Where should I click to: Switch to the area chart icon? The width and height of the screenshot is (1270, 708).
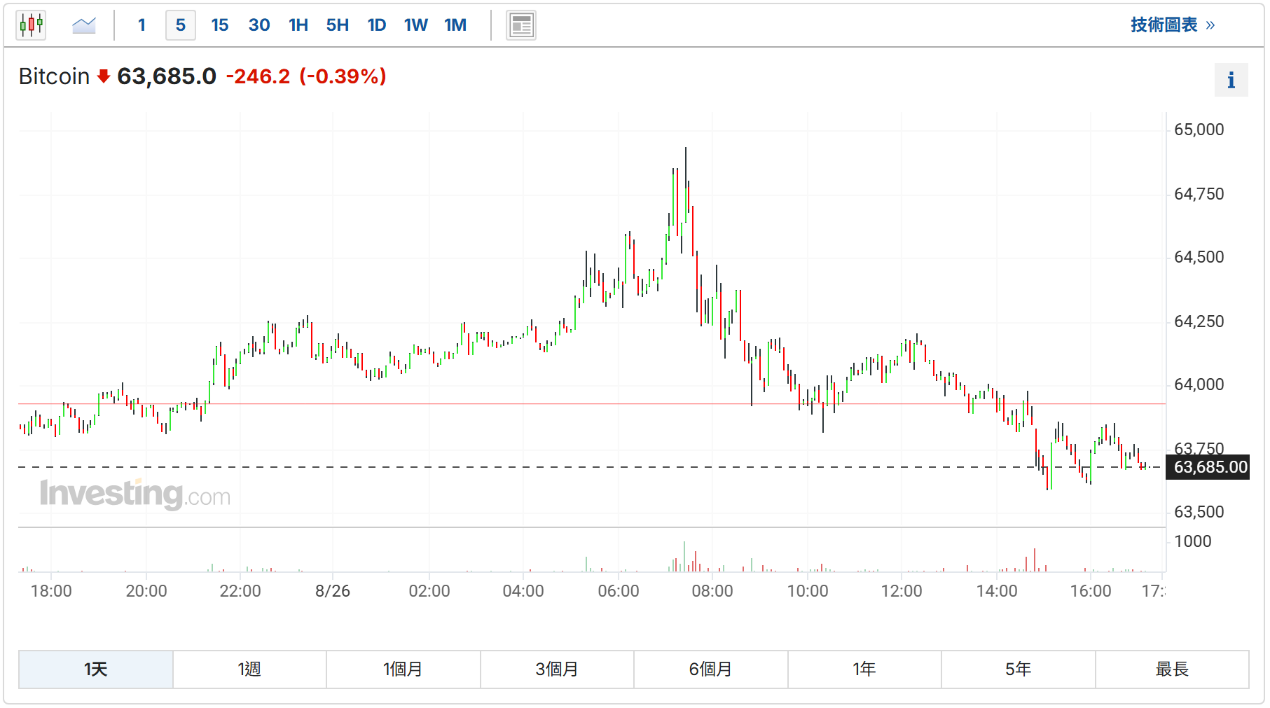pyautogui.click(x=84, y=25)
